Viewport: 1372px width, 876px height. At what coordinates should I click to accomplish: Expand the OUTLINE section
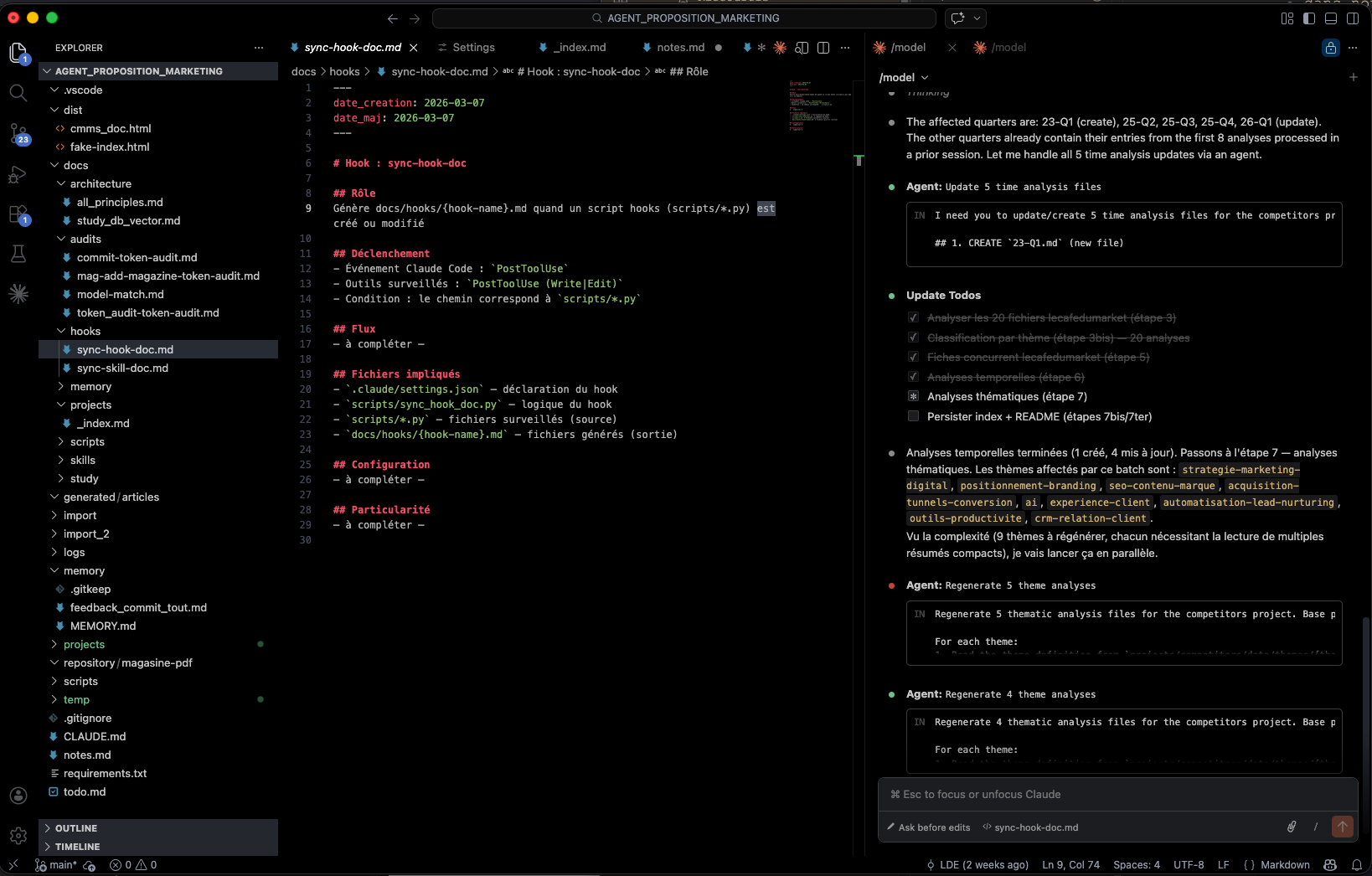[76, 828]
